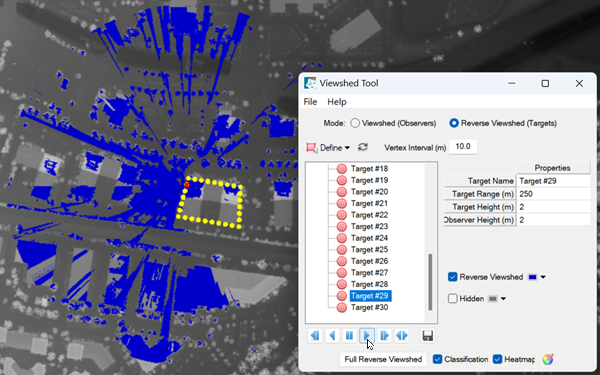Viewport: 600px width, 375px height.
Task: Toggle the Classification checkbox
Action: 437,359
